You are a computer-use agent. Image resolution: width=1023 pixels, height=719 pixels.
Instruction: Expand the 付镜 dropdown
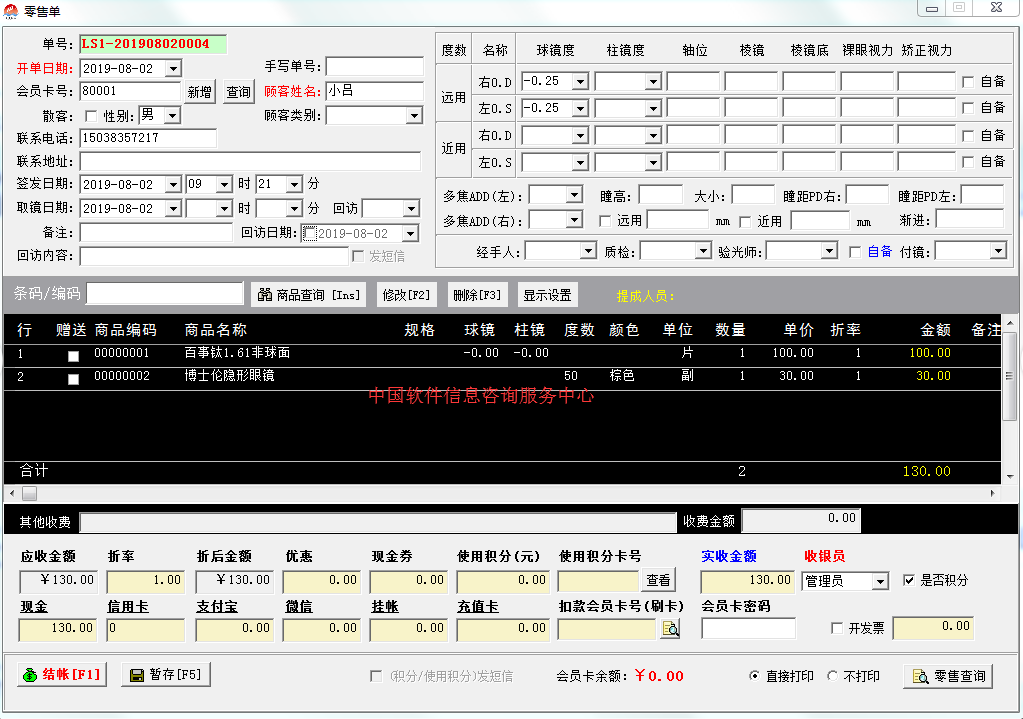tap(998, 251)
